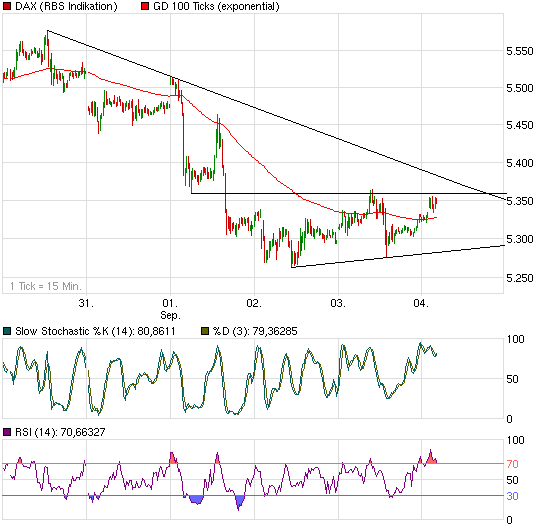Click the olive %D (3) legend swatch
The image size is (545, 528).
(205, 331)
